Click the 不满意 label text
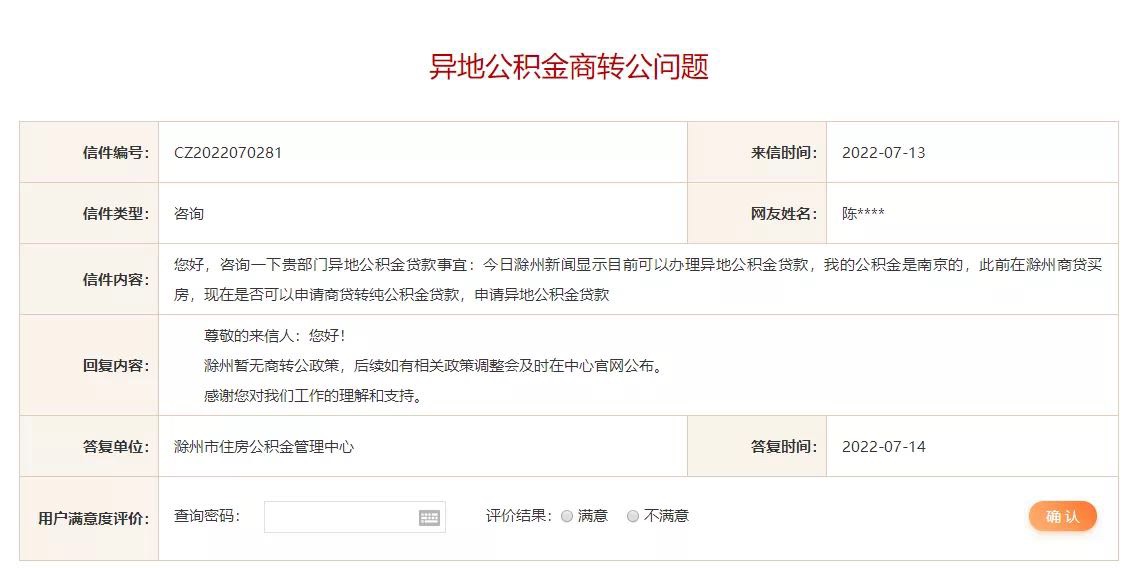 coord(666,516)
